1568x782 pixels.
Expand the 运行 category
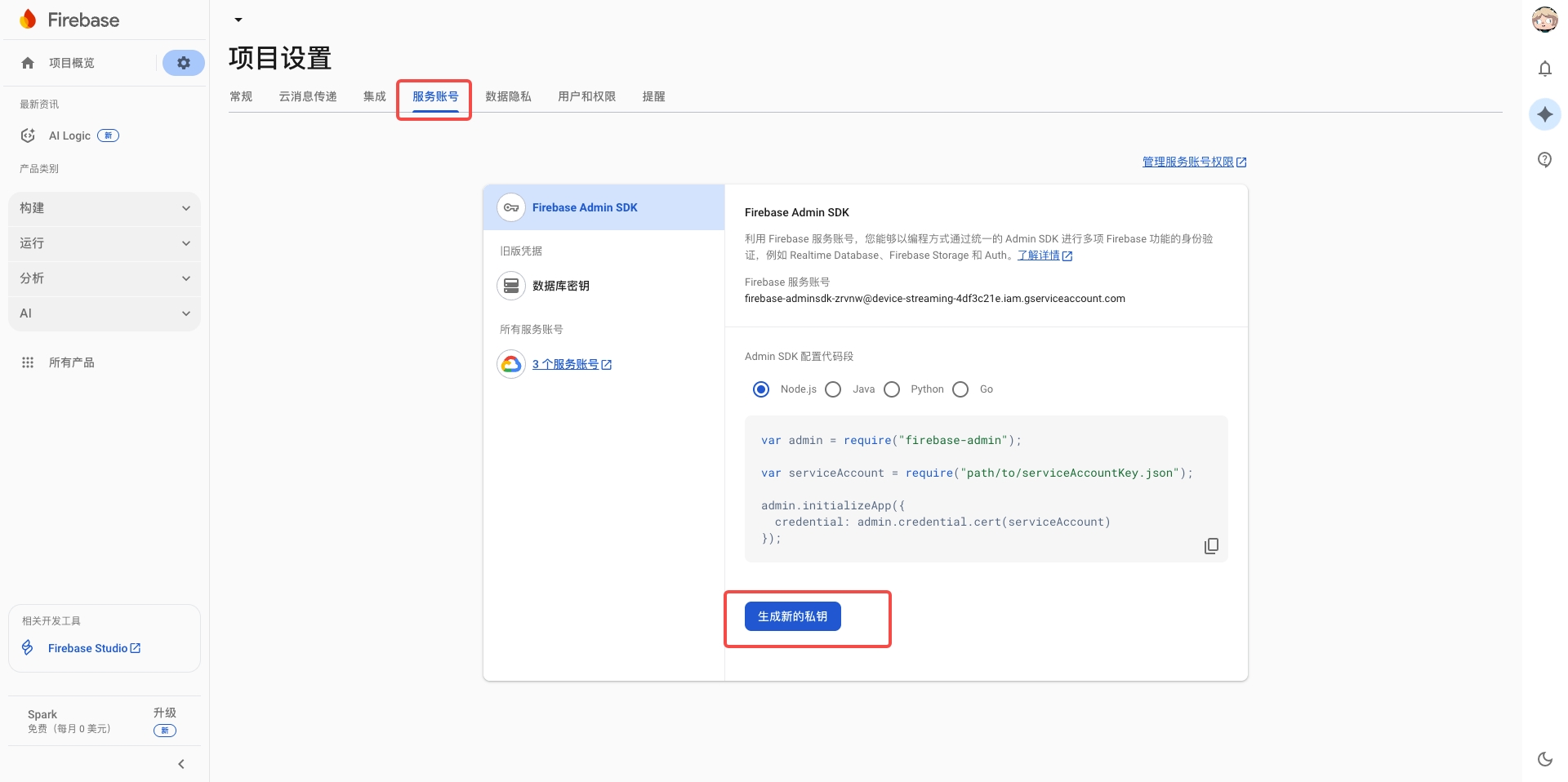[x=105, y=243]
